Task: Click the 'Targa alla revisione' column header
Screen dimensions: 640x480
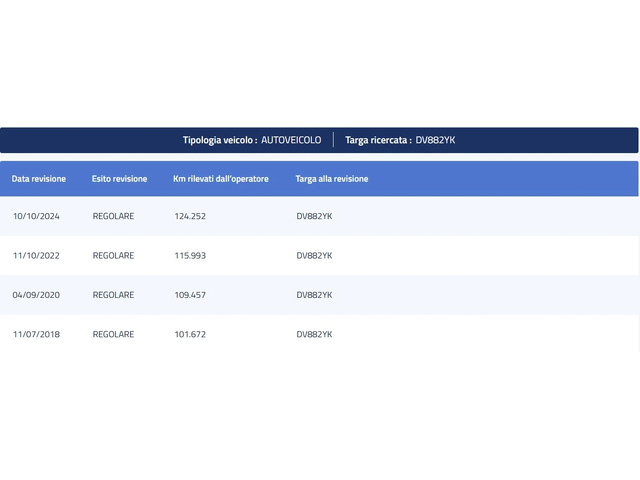Action: (x=331, y=179)
